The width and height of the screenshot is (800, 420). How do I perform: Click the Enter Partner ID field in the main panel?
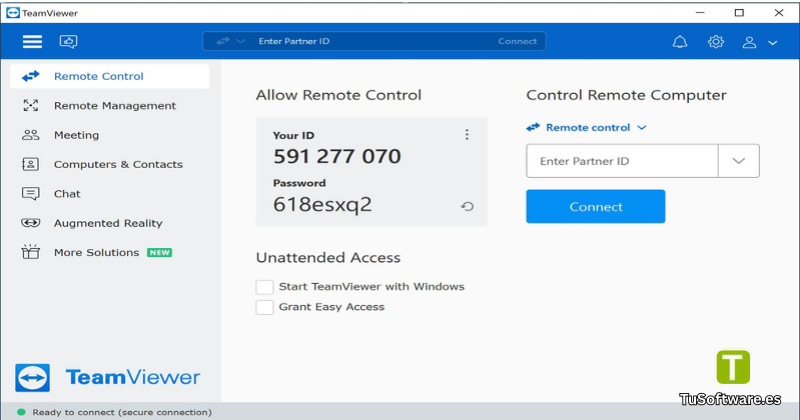[622, 161]
